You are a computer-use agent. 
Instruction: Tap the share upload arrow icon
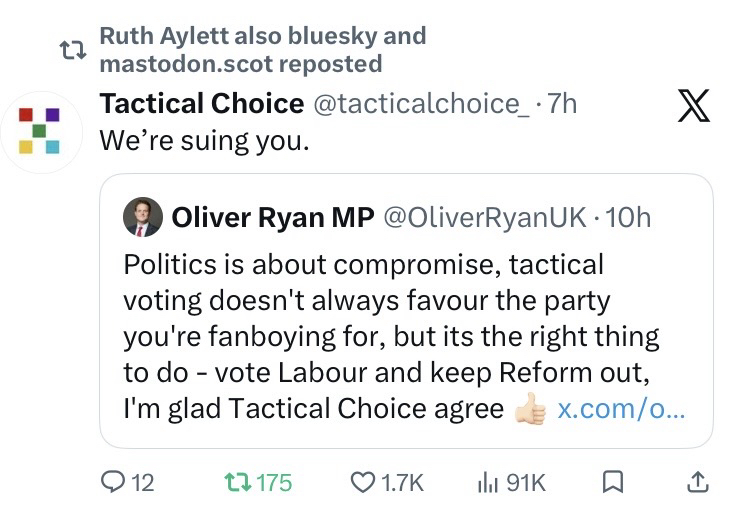(x=697, y=482)
